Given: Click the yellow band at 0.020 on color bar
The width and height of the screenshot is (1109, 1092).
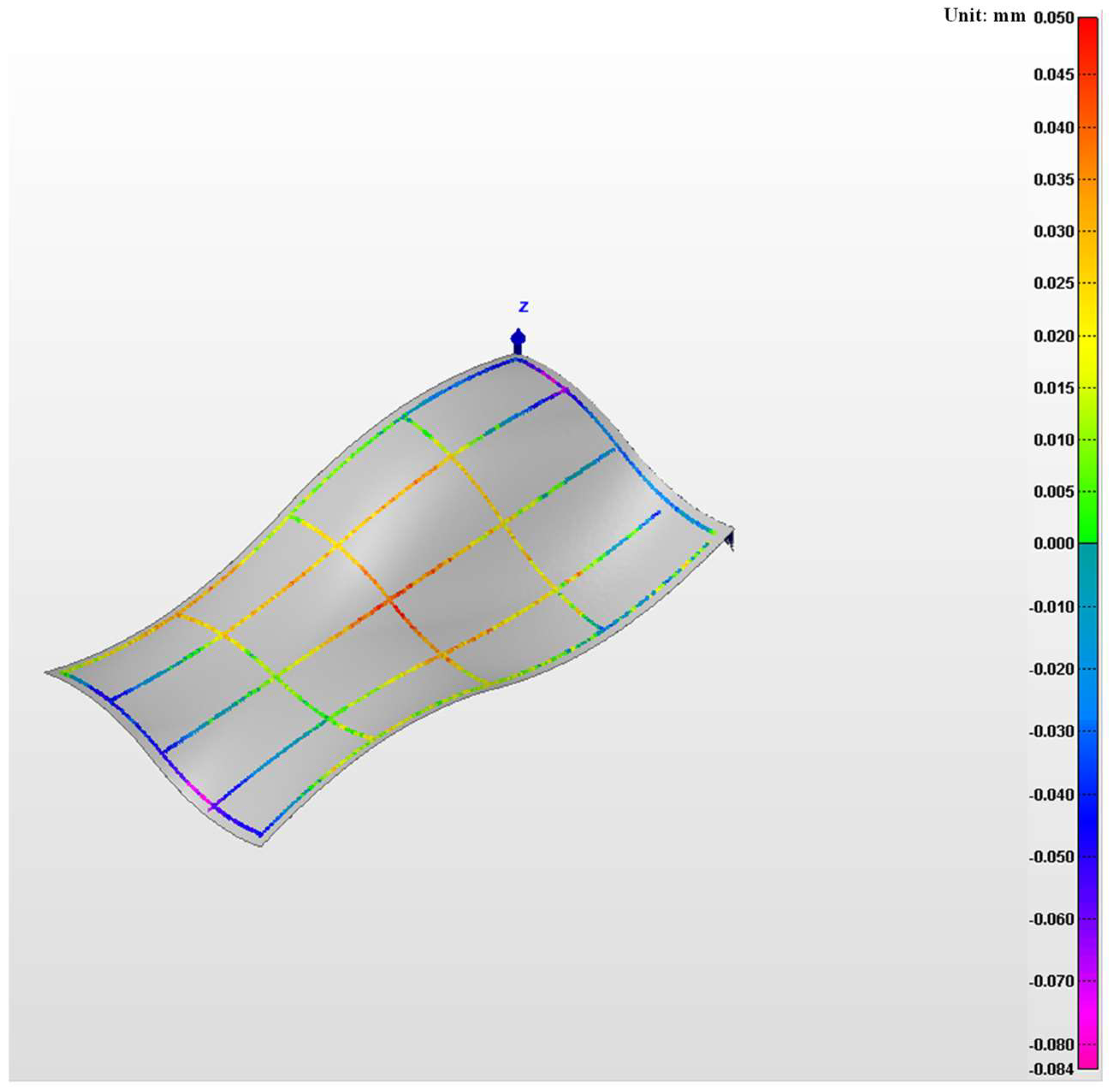Looking at the screenshot, I should [1088, 336].
